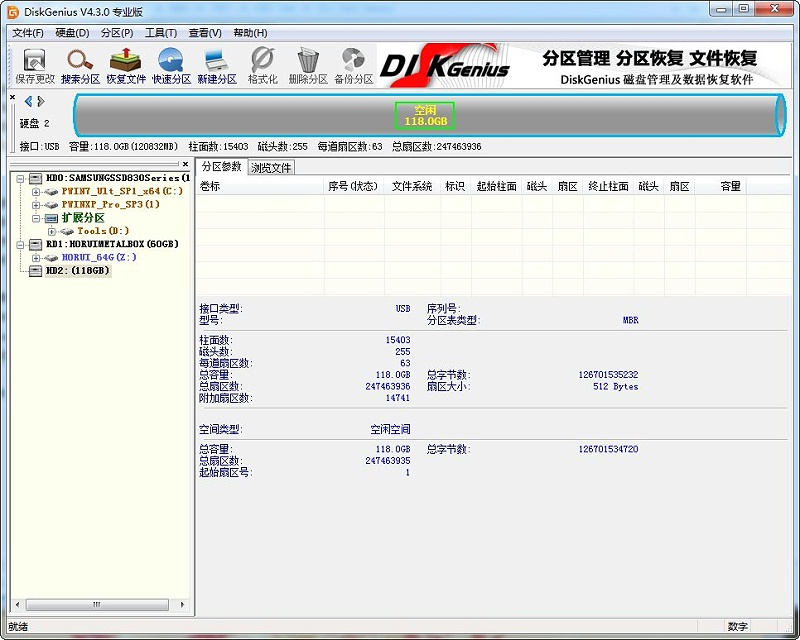The height and width of the screenshot is (640, 800).
Task: Open the 硬盘 (Disk) menu
Action: tap(70, 31)
